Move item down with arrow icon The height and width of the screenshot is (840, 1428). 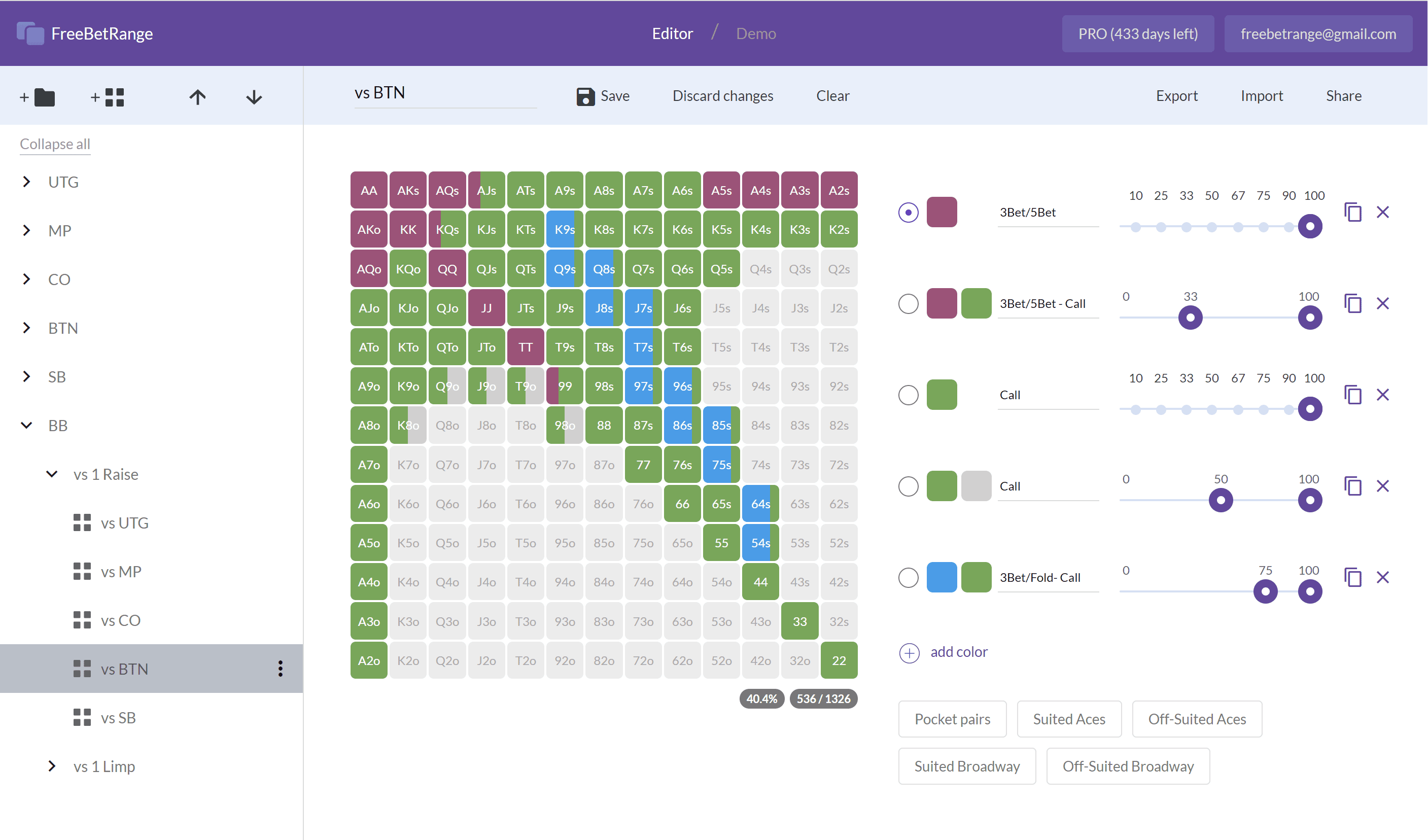pyautogui.click(x=254, y=97)
